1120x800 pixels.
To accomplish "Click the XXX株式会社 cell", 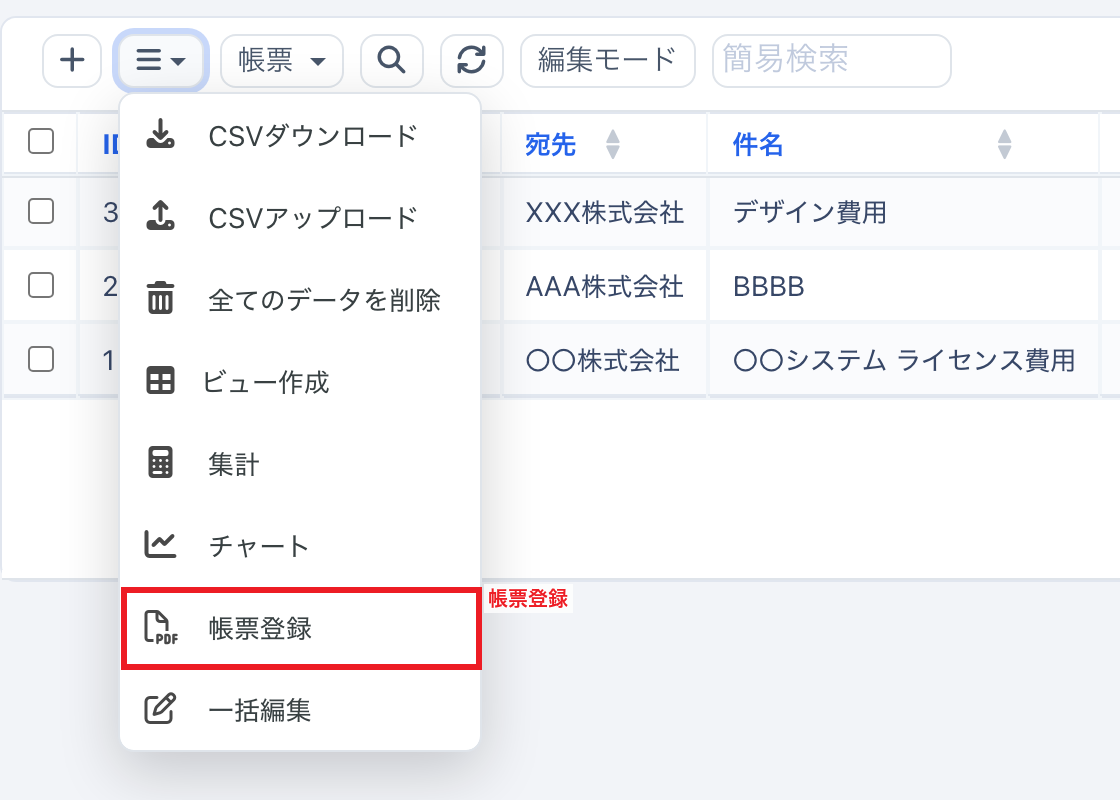I will click(604, 212).
